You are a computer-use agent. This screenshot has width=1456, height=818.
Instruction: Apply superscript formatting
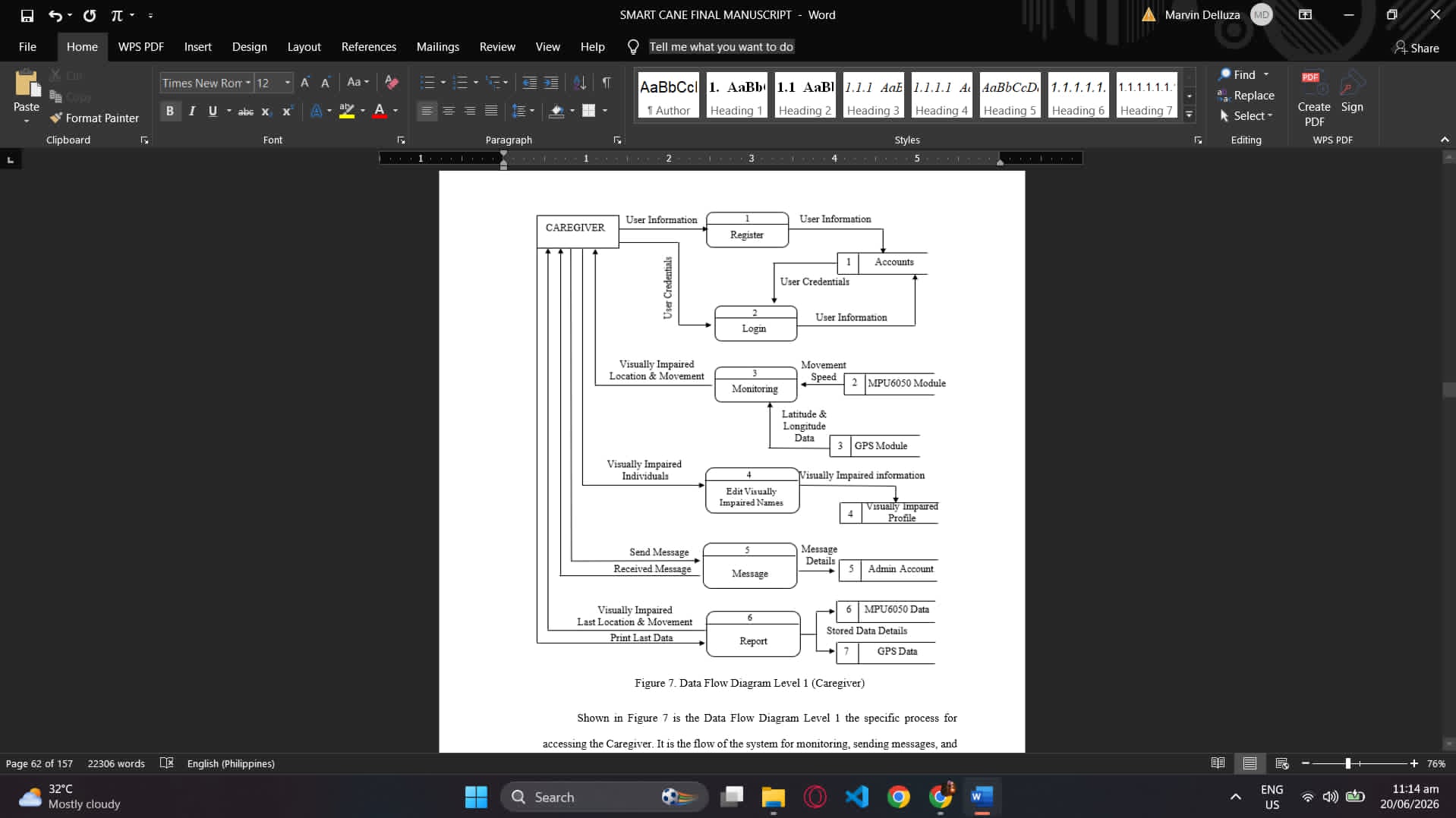pyautogui.click(x=287, y=112)
